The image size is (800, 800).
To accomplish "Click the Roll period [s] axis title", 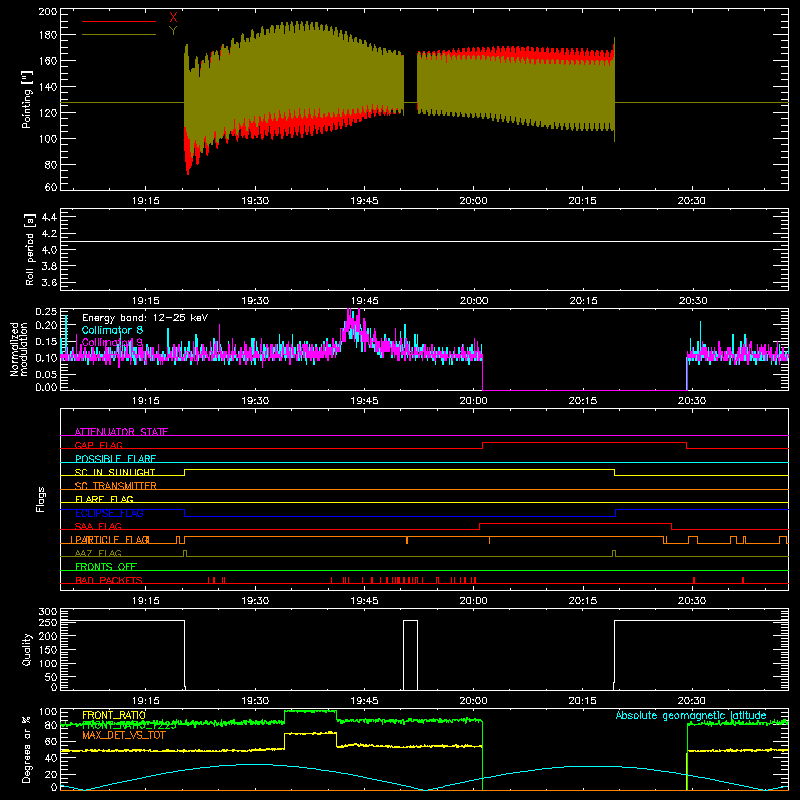I will click(x=30, y=249).
